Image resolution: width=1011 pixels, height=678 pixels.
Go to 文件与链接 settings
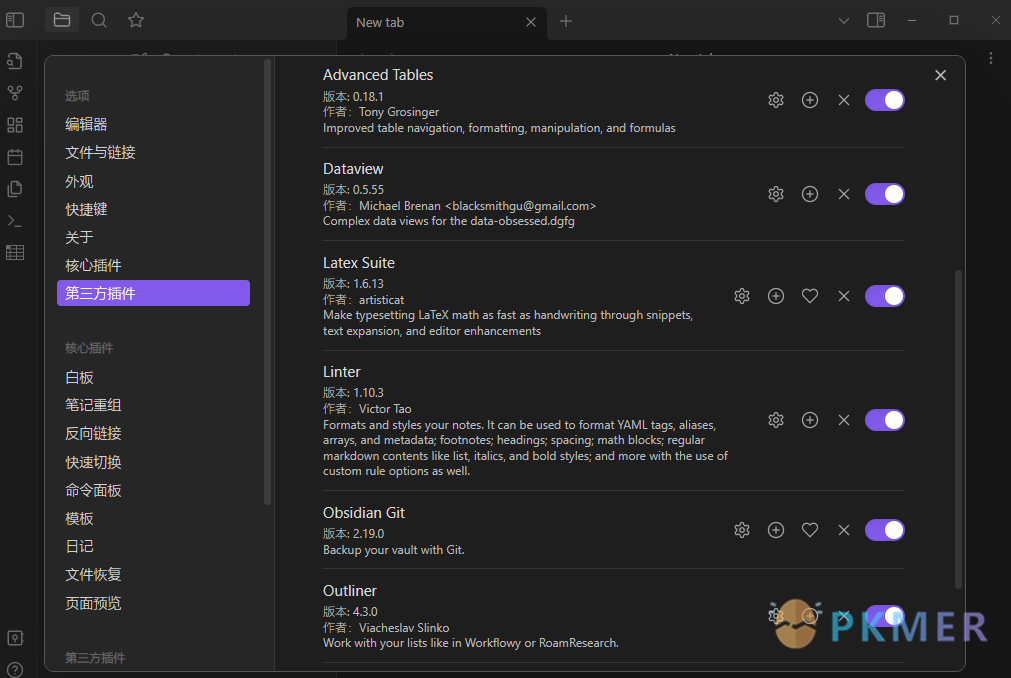[x=153, y=153]
